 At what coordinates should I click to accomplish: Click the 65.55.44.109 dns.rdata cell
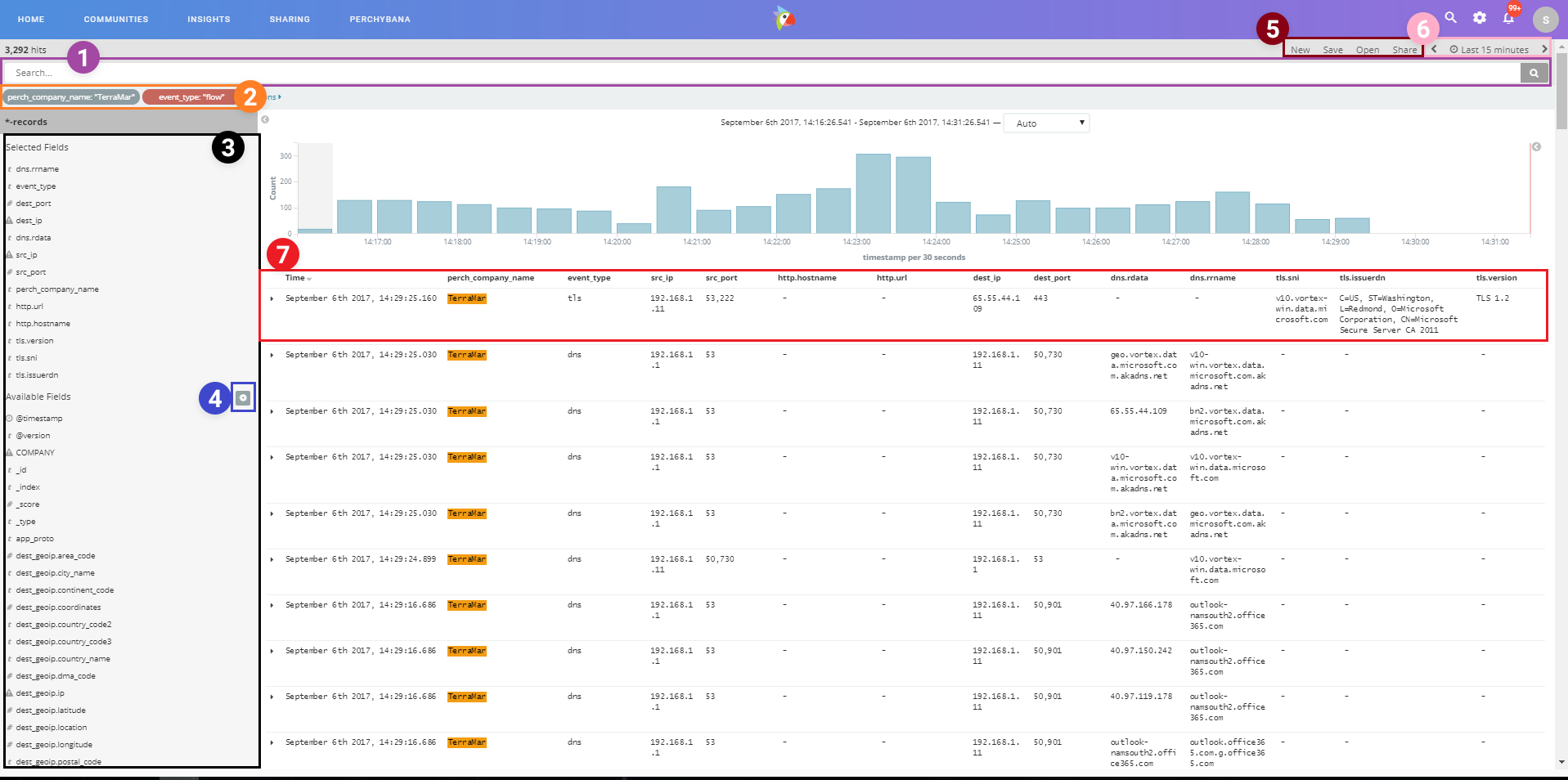1138,411
